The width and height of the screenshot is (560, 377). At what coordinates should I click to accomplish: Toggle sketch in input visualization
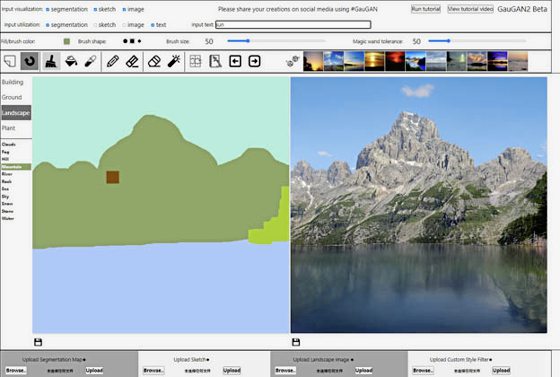click(95, 10)
